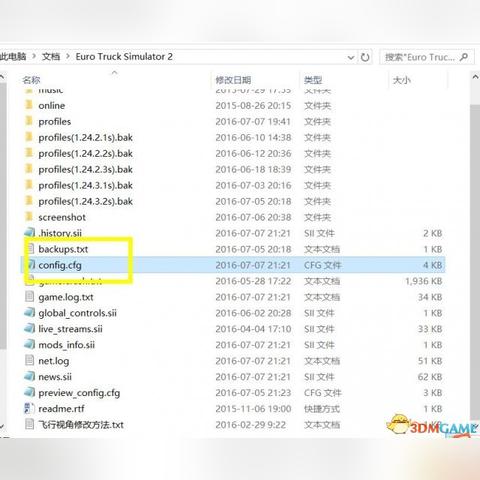This screenshot has height=480, width=480.
Task: Click the backups.txt file icon
Action: pos(30,249)
